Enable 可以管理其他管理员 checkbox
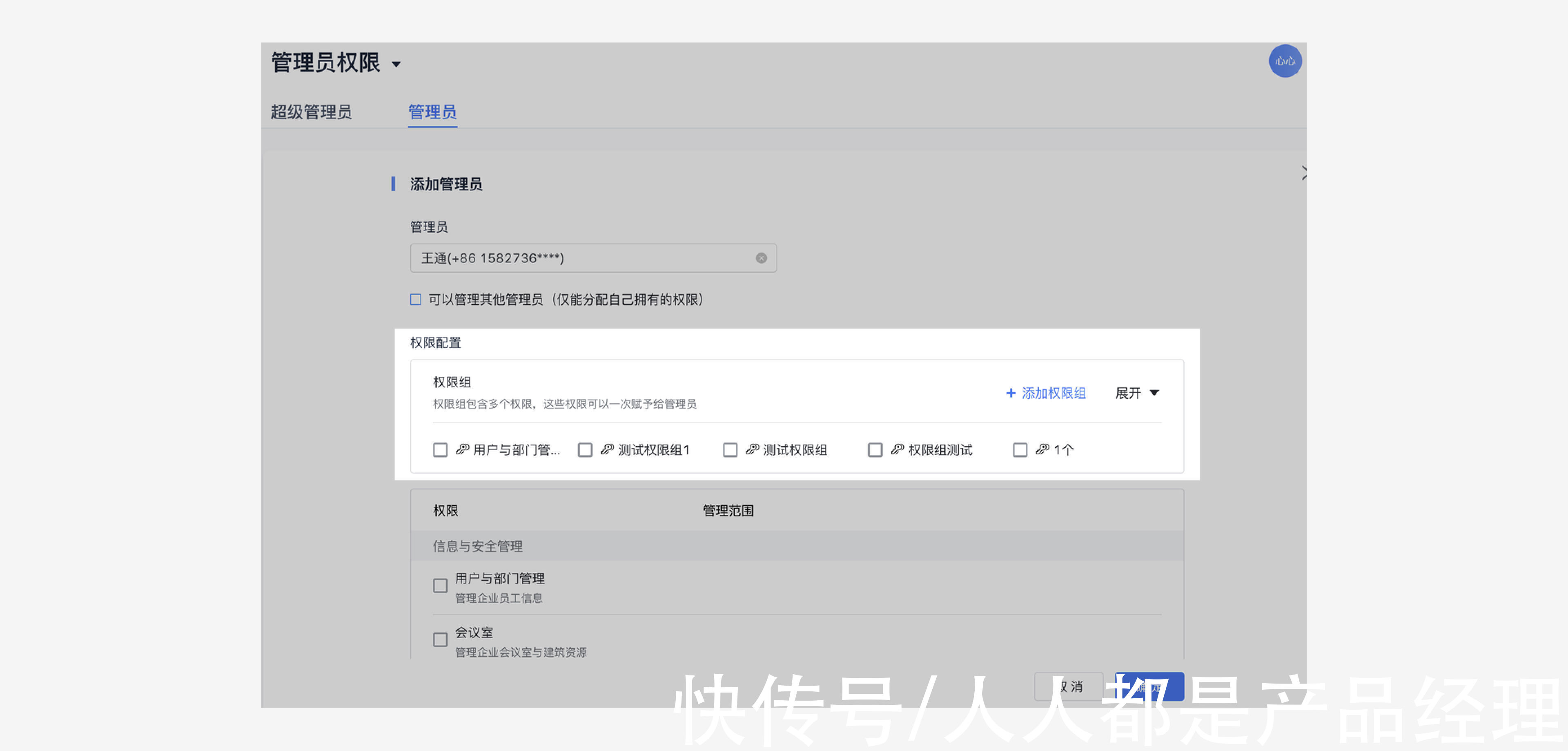Image resolution: width=1568 pixels, height=751 pixels. [416, 300]
